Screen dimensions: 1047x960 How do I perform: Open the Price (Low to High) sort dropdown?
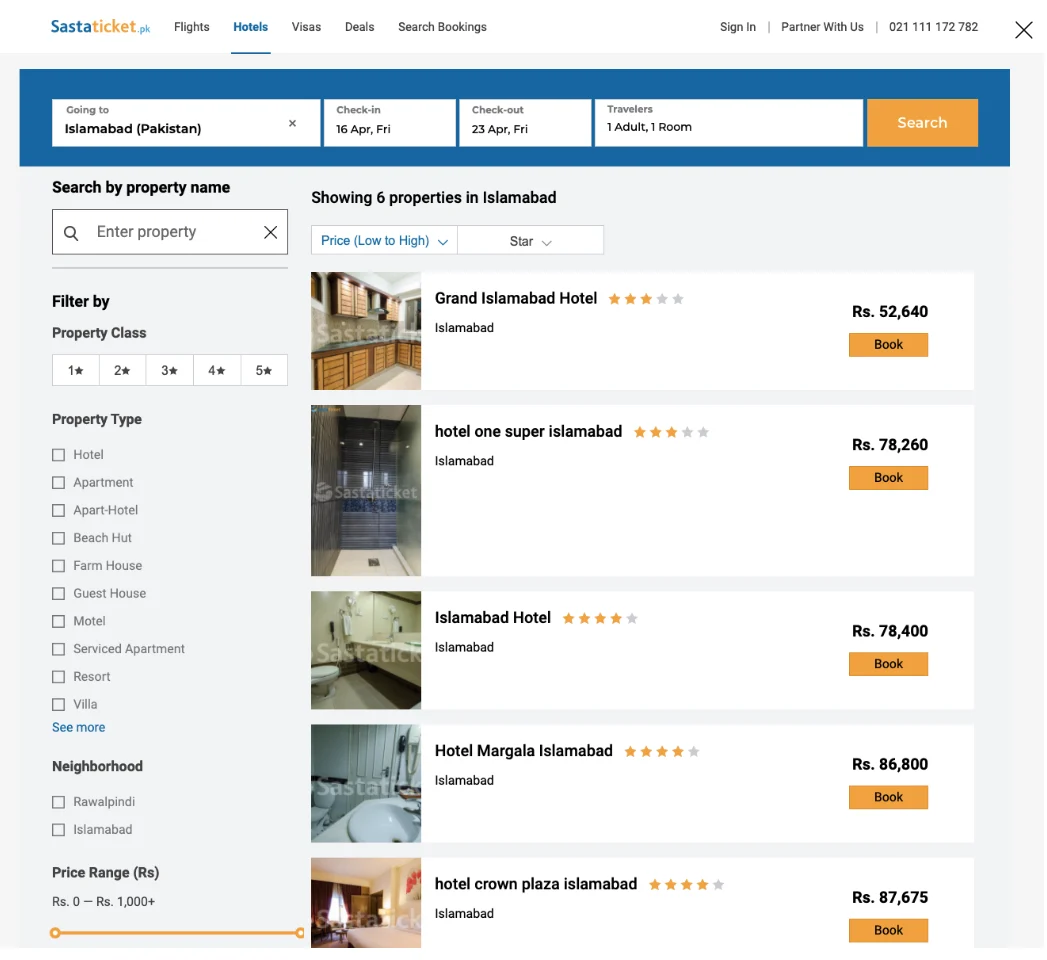coord(384,240)
